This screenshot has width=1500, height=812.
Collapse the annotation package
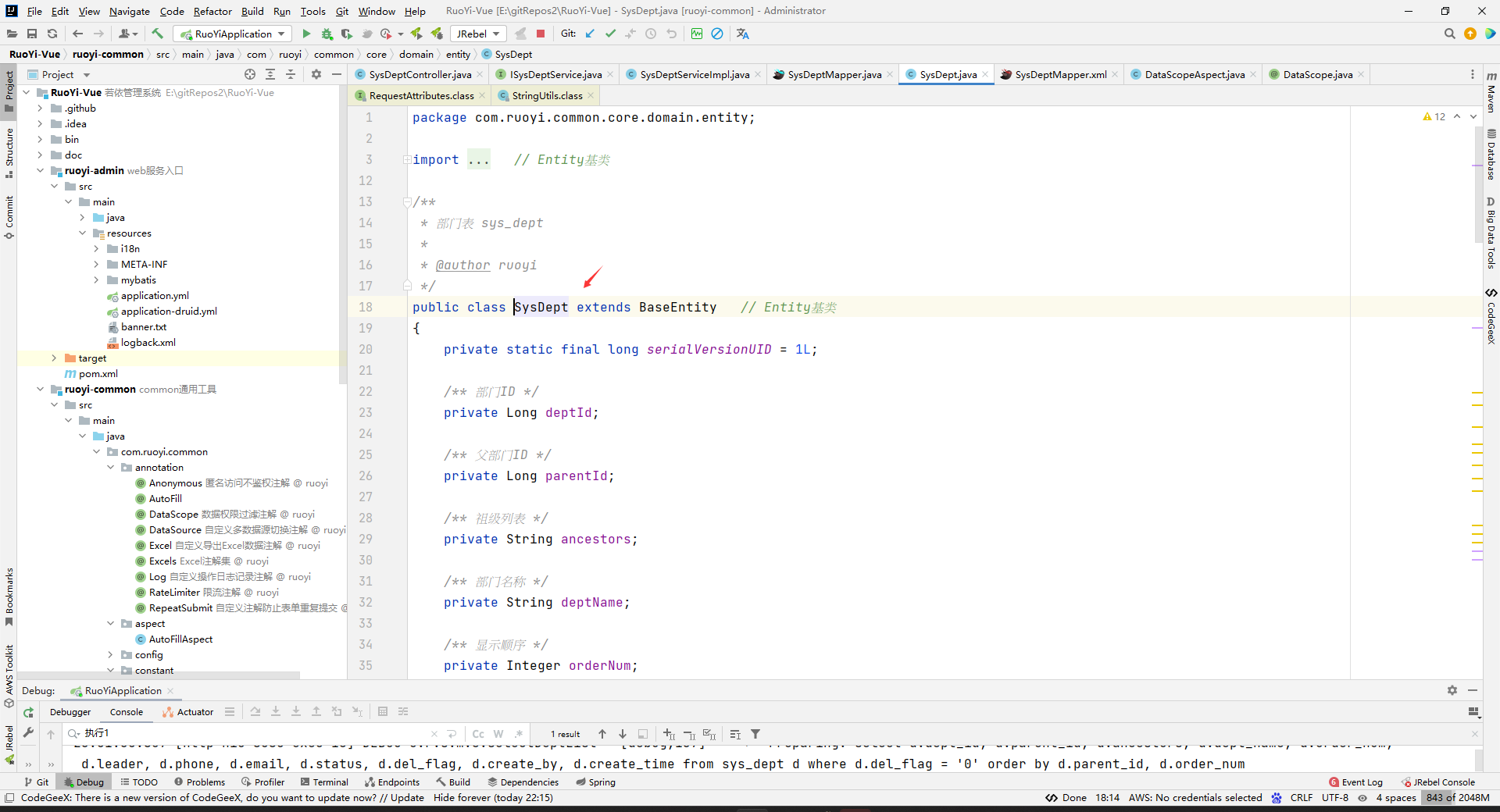point(110,468)
